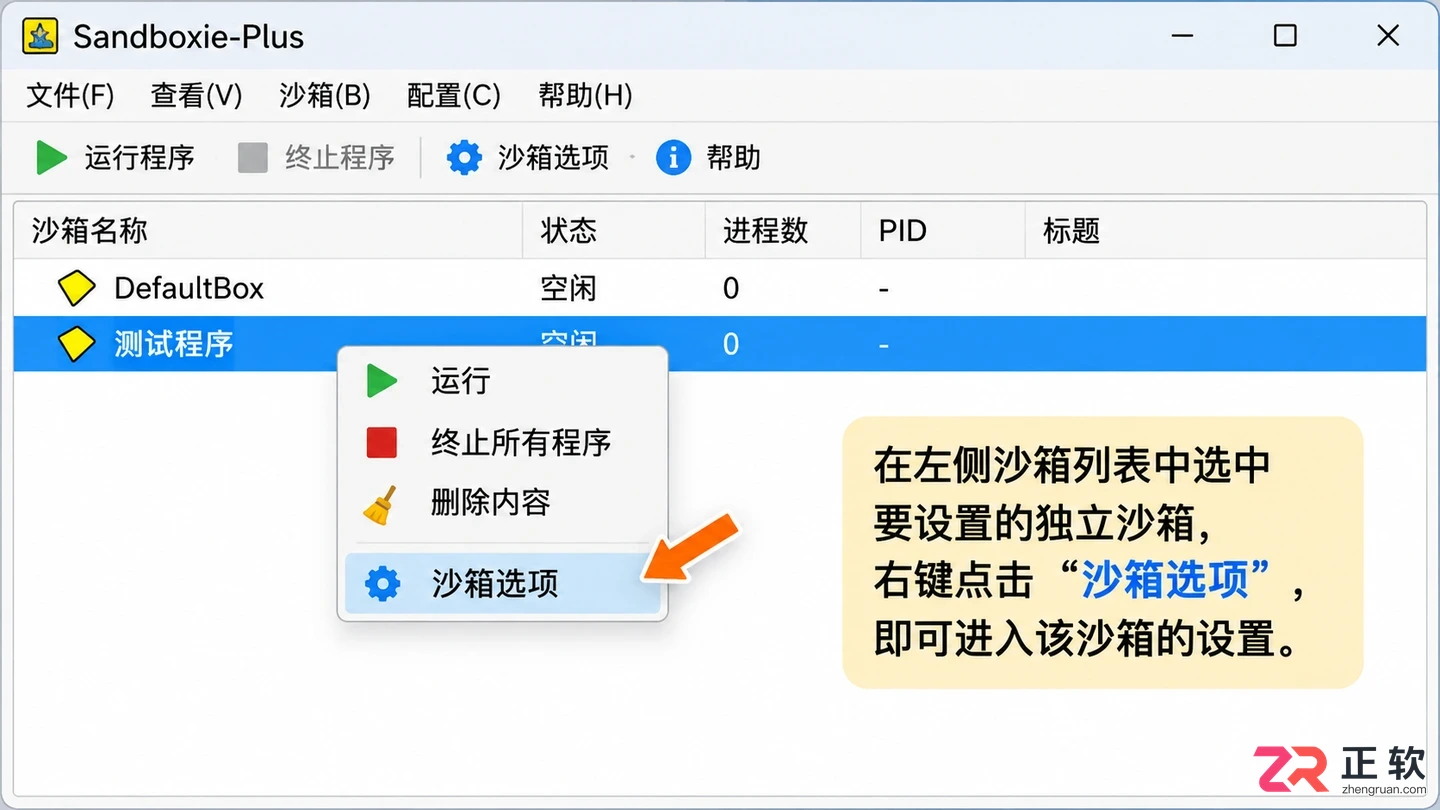Open the 配置(C) menu
The image size is (1440, 810).
coord(454,96)
